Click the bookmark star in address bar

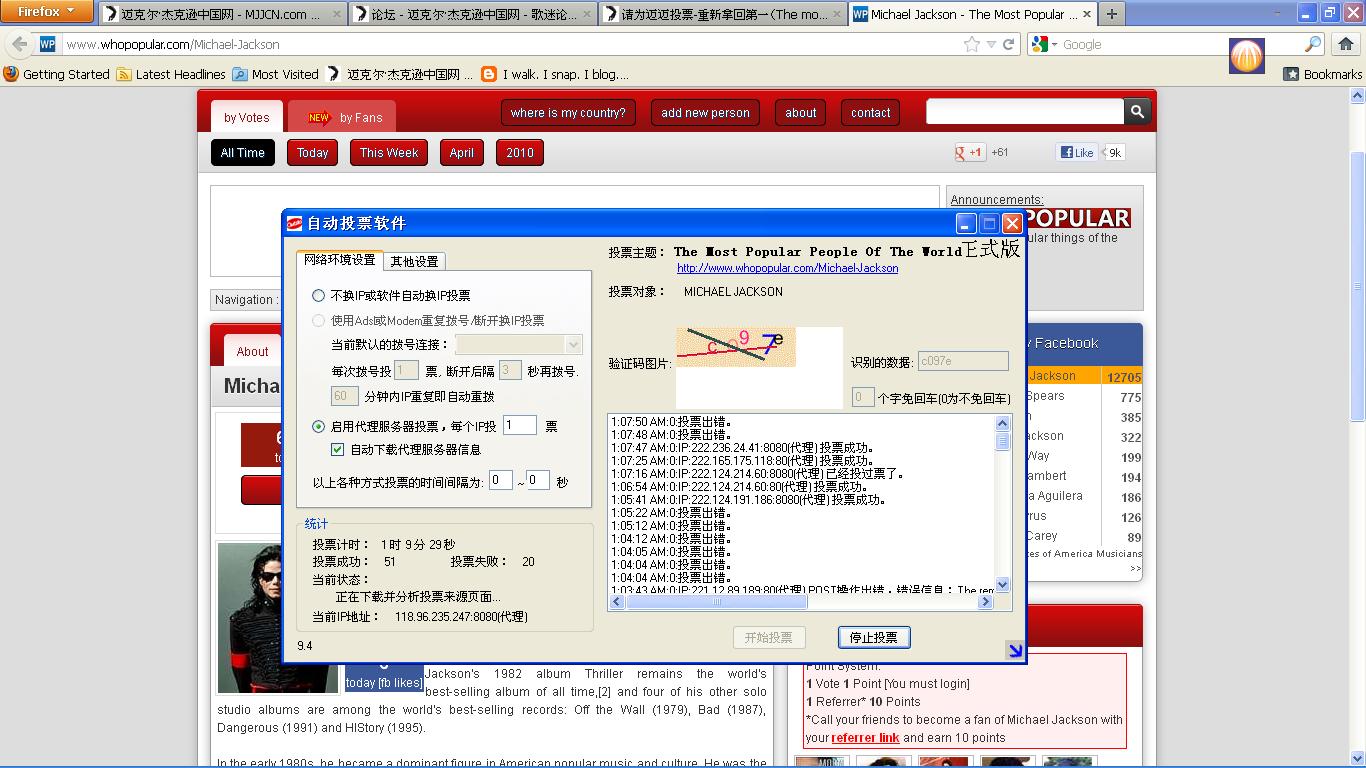971,44
